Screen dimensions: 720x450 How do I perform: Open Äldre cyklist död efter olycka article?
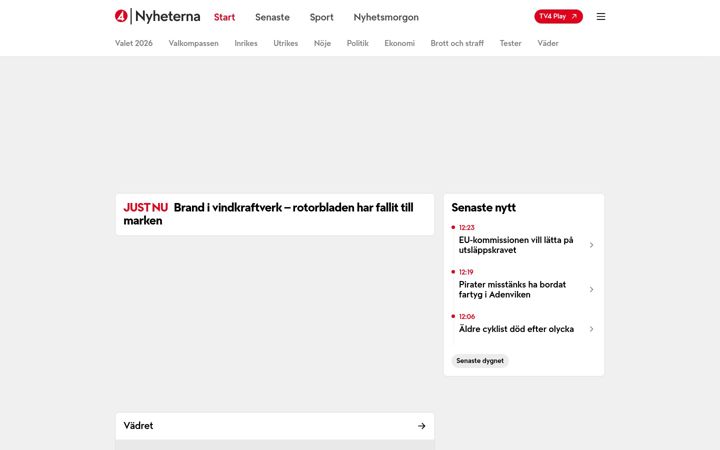(516, 329)
